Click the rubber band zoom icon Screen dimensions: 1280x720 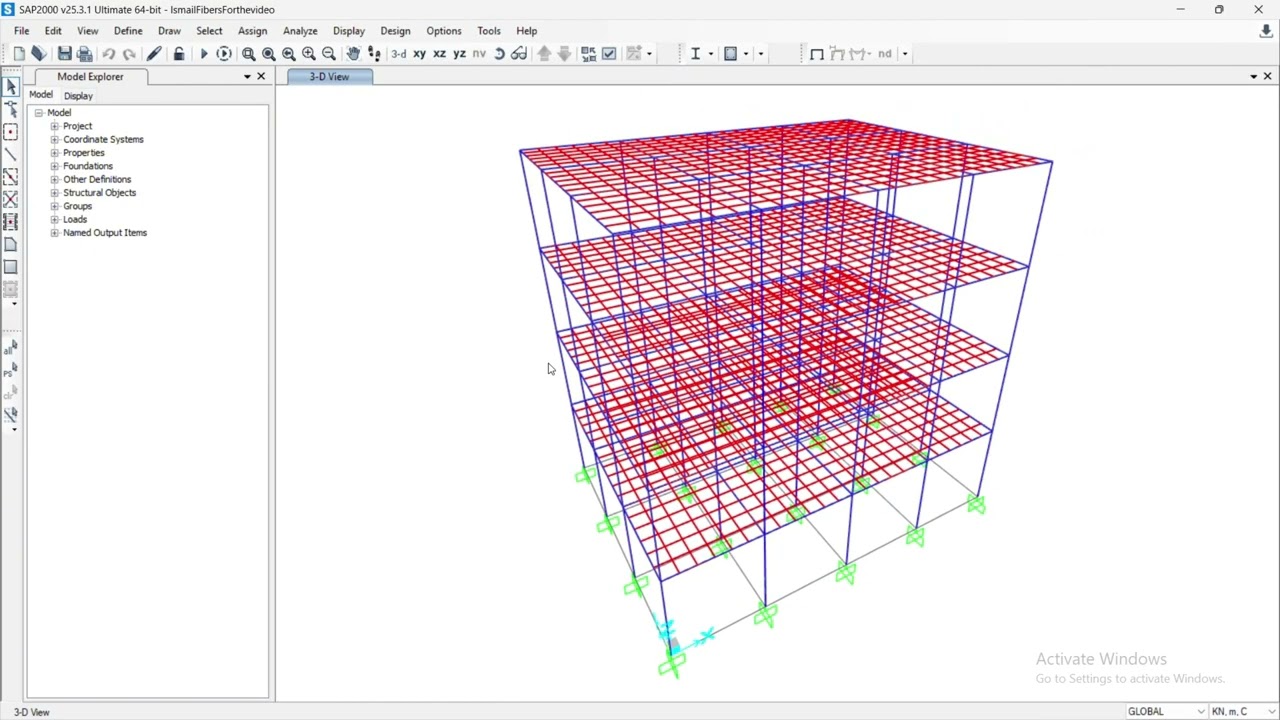[249, 54]
